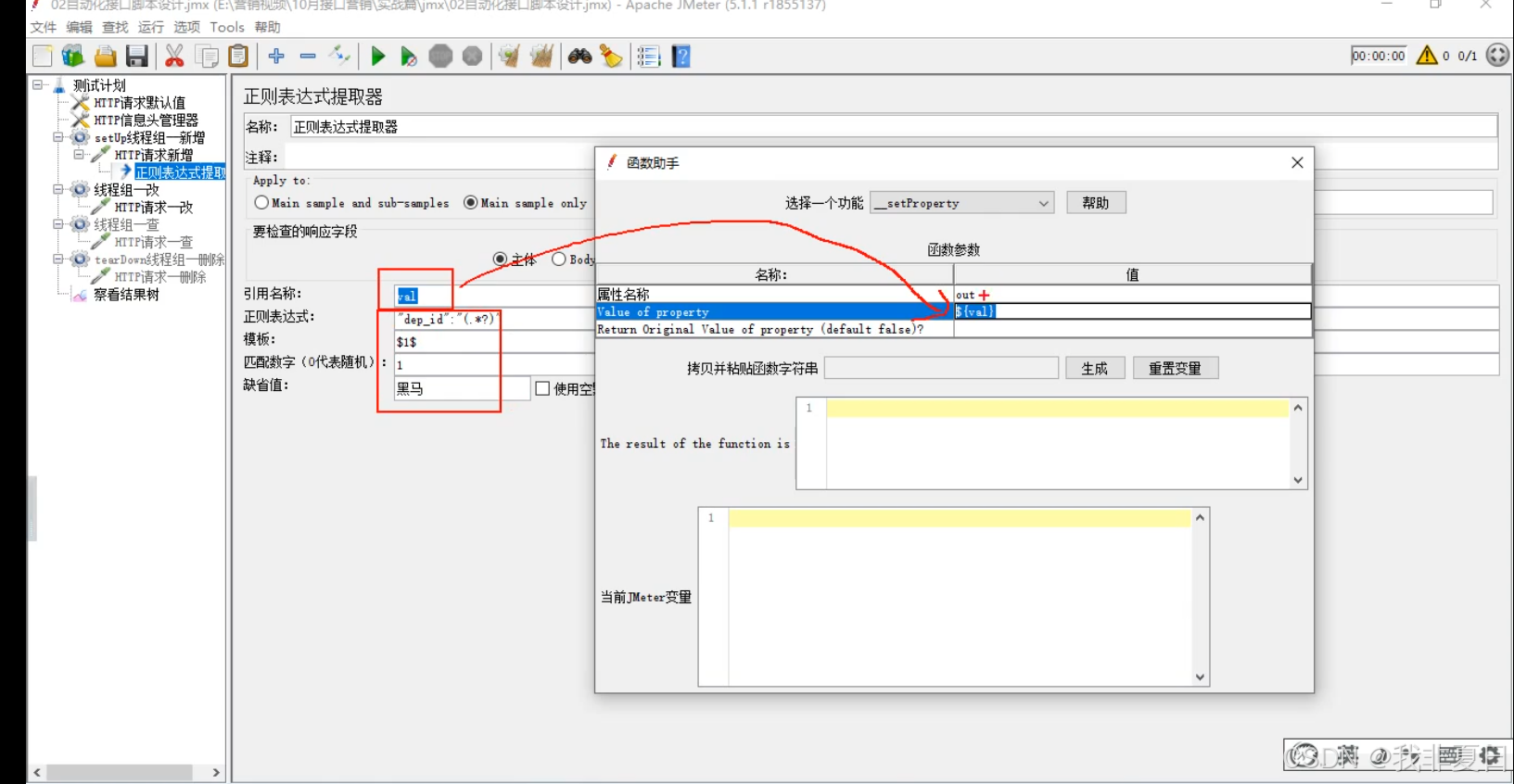The height and width of the screenshot is (784, 1514).
Task: Click the 重置变量 button
Action: tap(1176, 368)
